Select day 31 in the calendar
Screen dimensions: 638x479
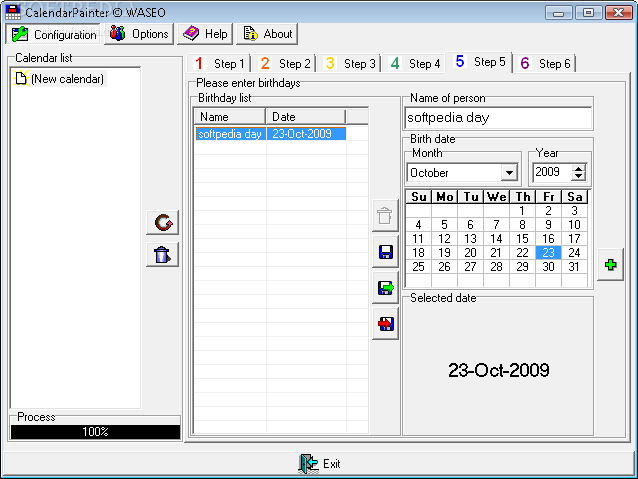click(574, 267)
